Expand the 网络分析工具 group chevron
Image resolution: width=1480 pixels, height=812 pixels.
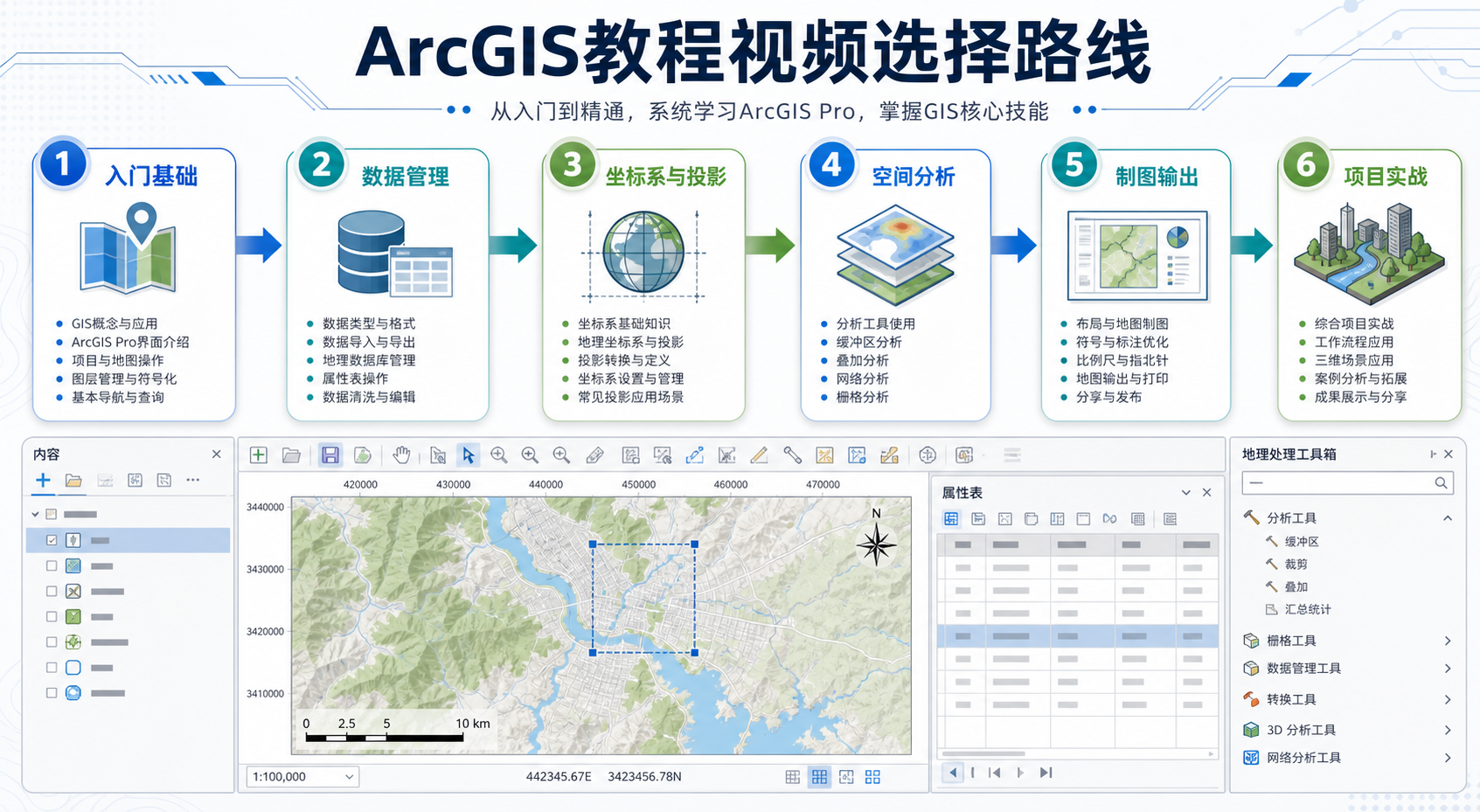click(x=1448, y=758)
